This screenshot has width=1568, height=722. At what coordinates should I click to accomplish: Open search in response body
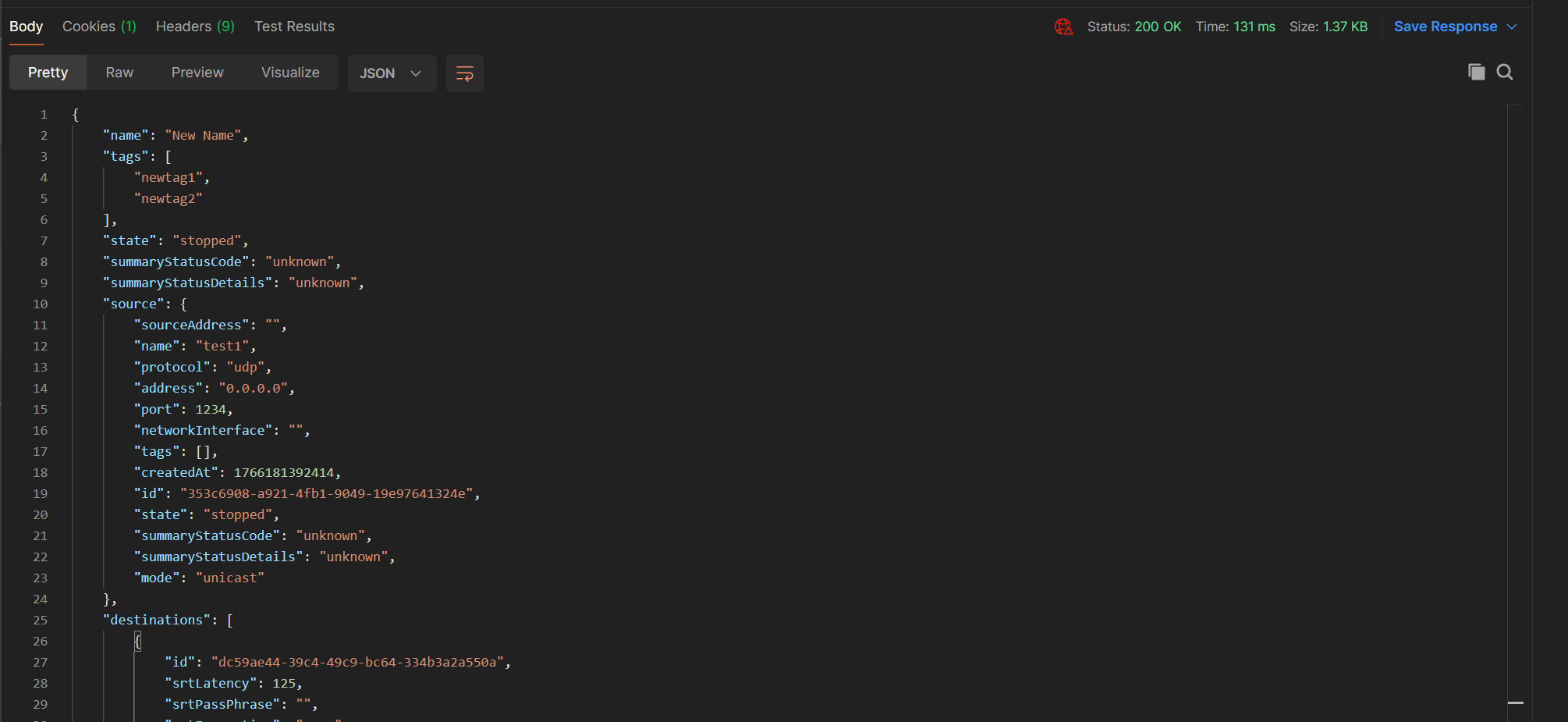pyautogui.click(x=1505, y=73)
